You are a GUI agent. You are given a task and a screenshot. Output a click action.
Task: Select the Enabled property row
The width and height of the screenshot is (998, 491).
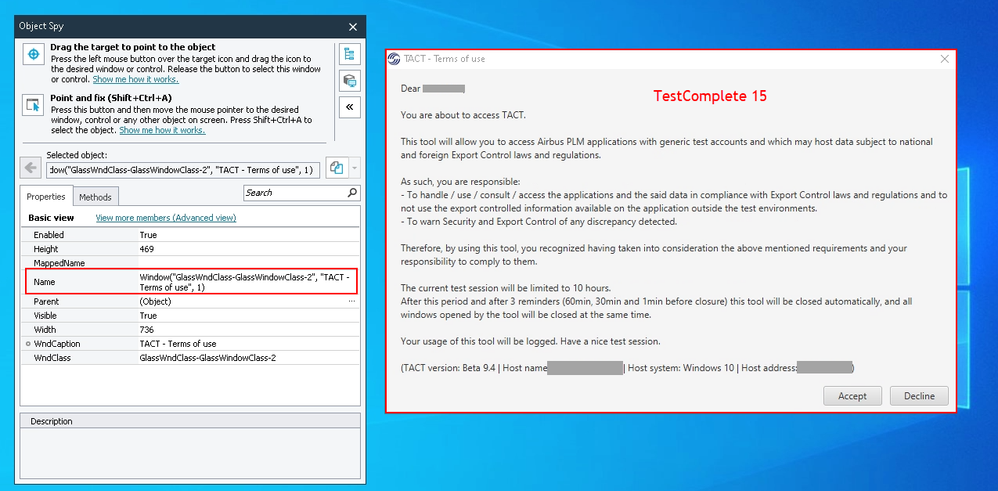tap(190, 235)
